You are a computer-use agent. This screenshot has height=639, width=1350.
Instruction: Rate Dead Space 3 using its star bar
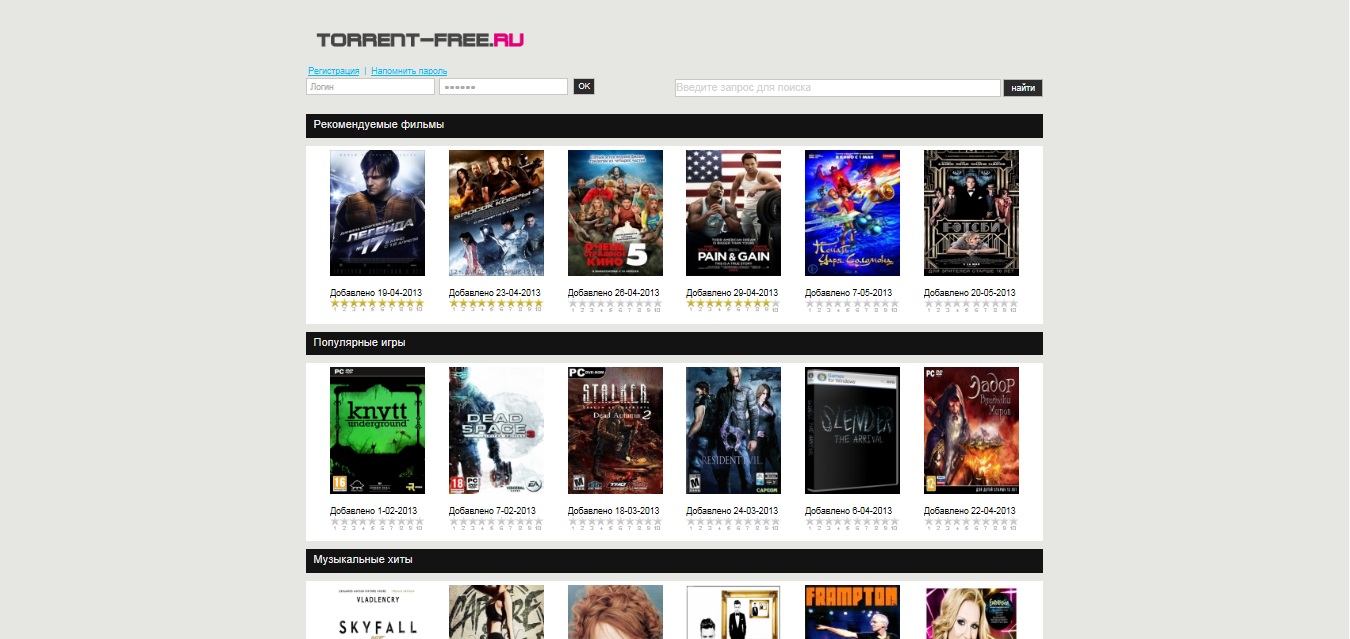click(x=496, y=522)
